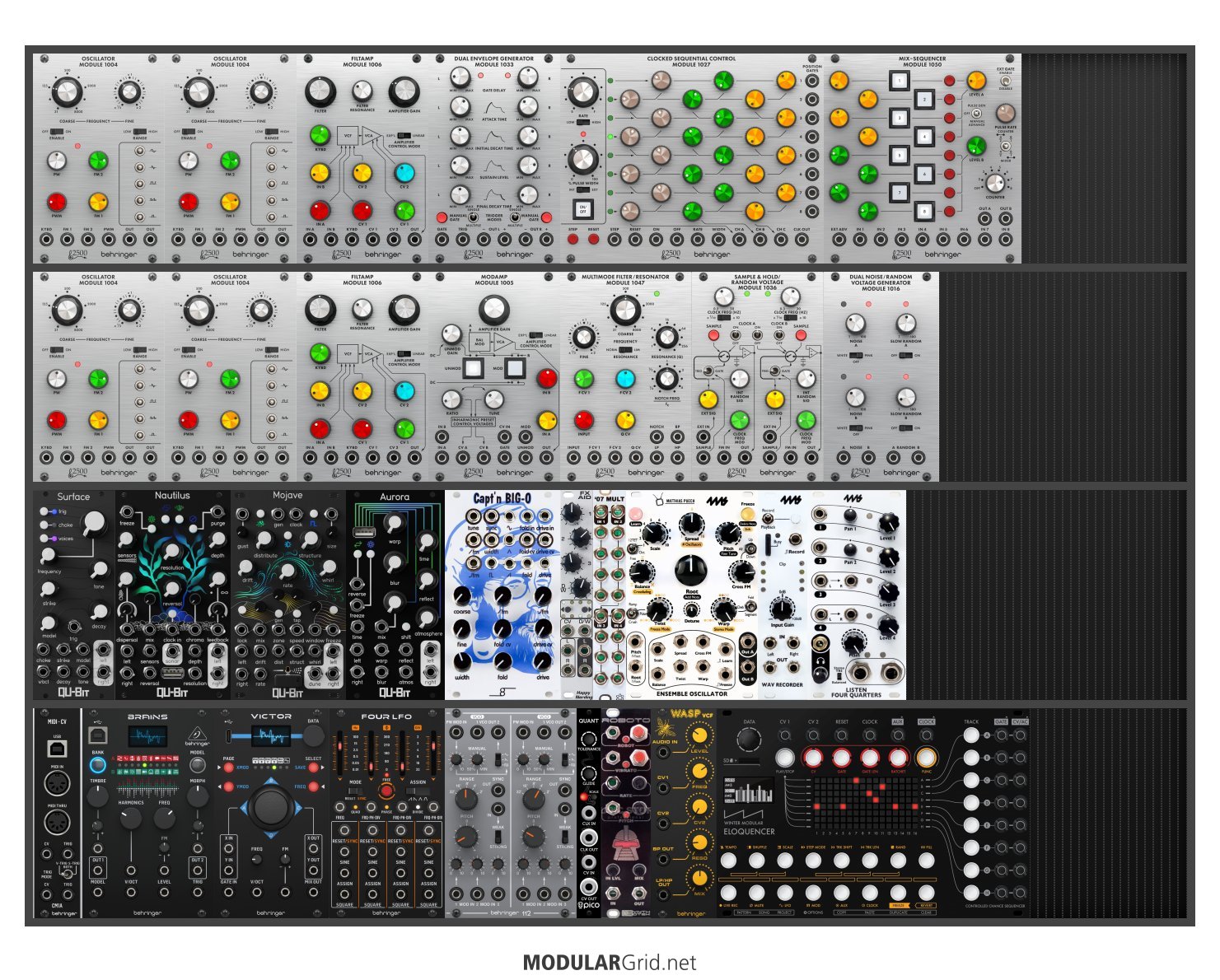Click the Play/Stop button on Eloquencer
Image resolution: width=1220 pixels, height=980 pixels.
pyautogui.click(x=784, y=758)
